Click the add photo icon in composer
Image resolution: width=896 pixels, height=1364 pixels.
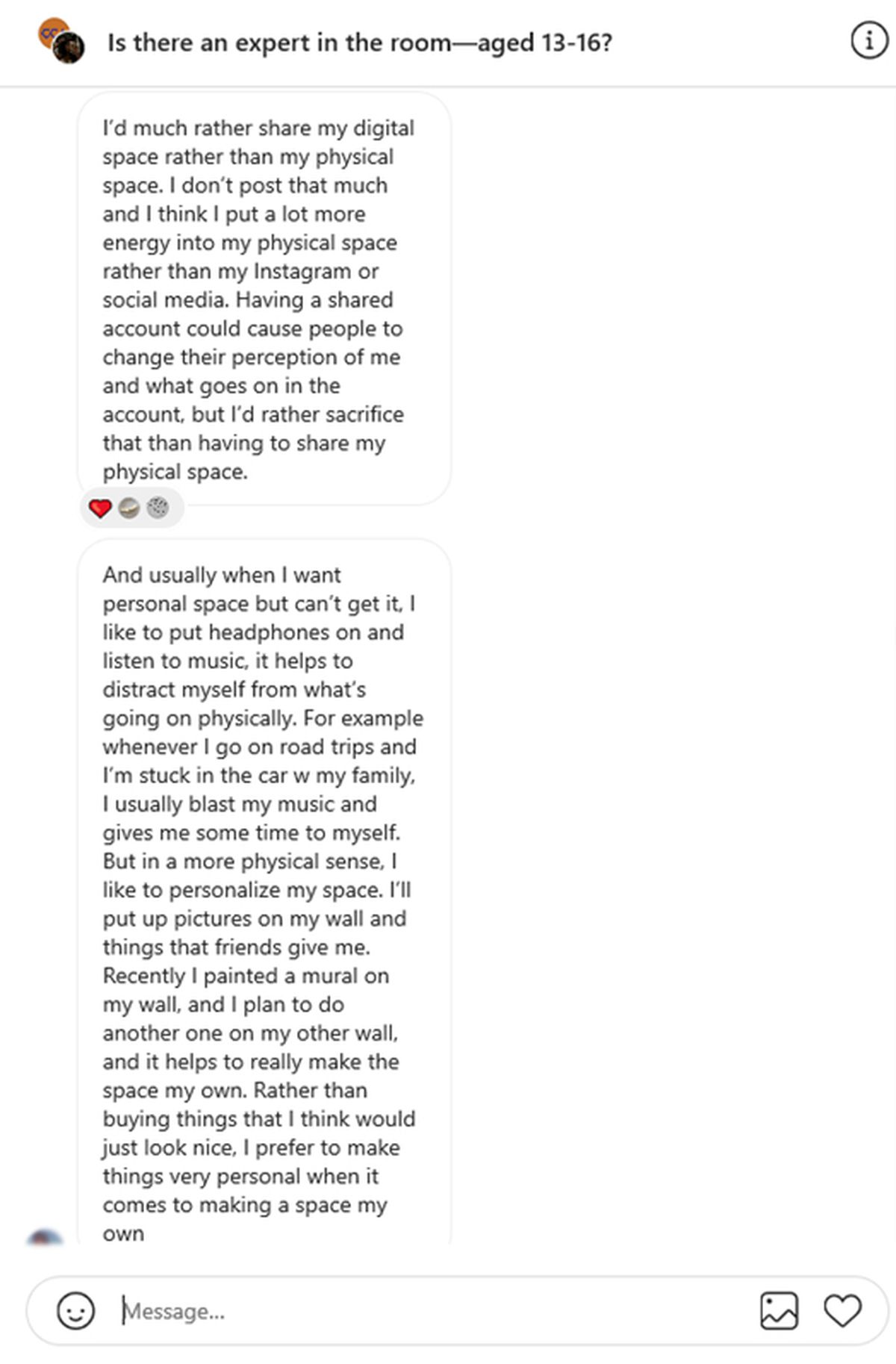(x=779, y=1310)
